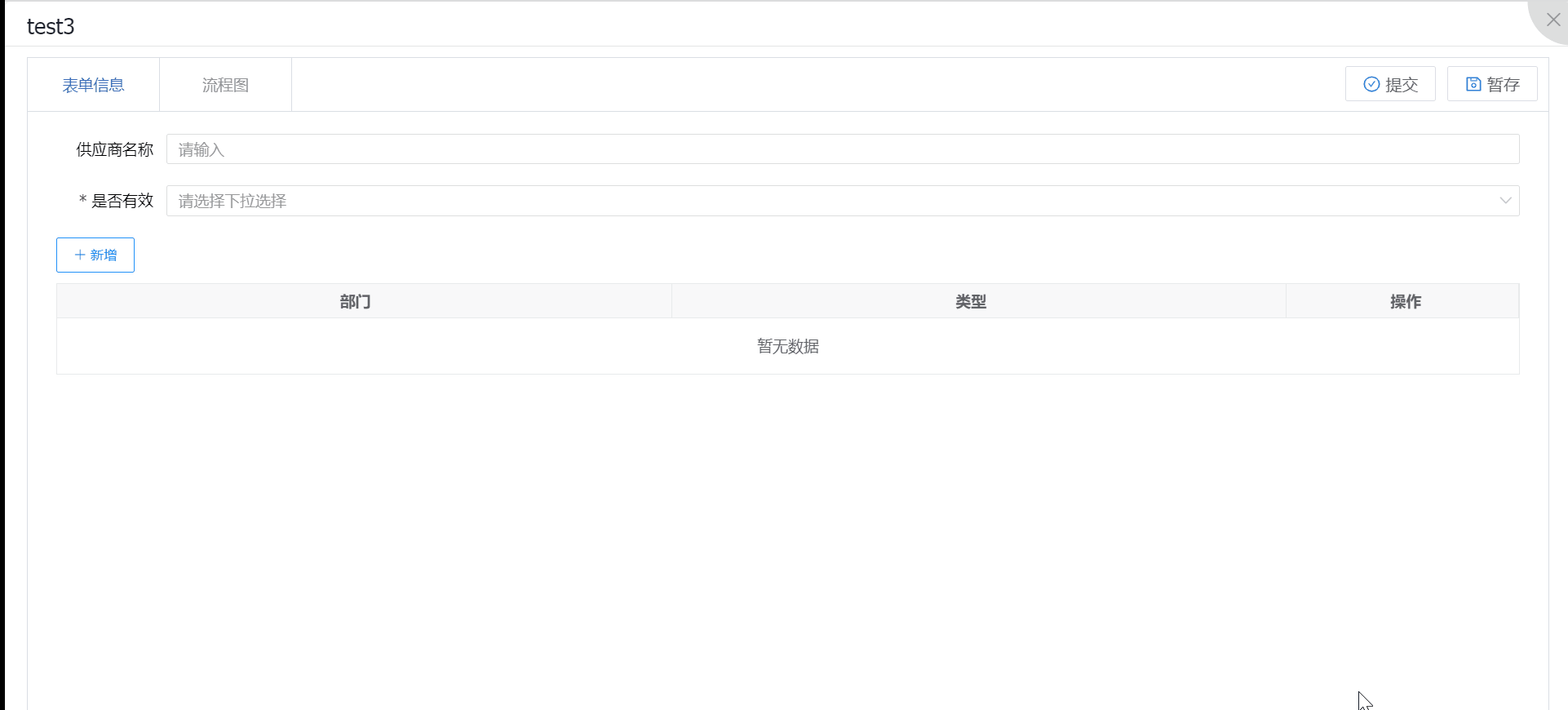The width and height of the screenshot is (1568, 710).
Task: Click the 部门 column header
Action: click(355, 302)
